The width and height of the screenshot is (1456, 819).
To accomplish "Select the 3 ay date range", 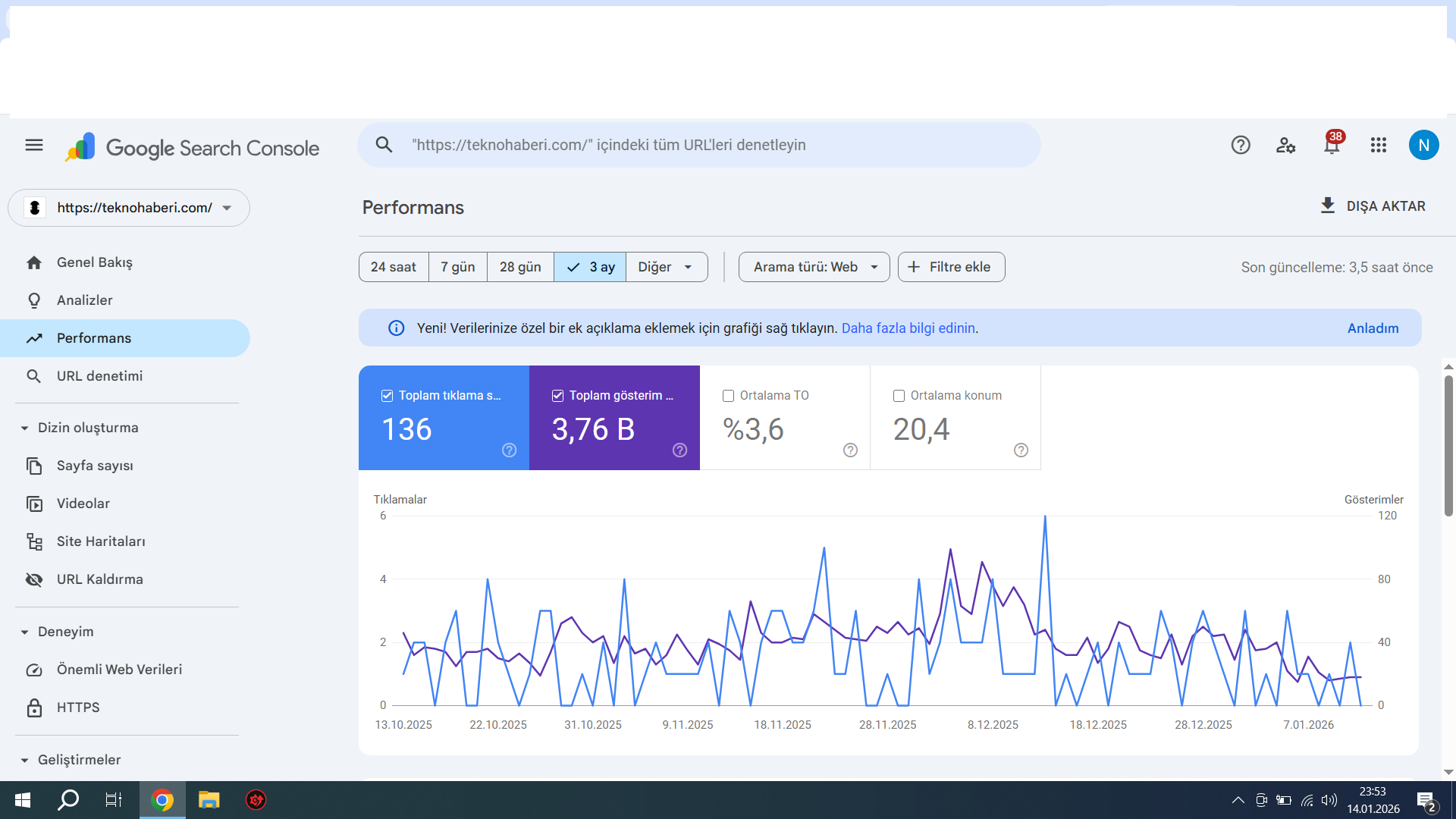I will coord(590,267).
